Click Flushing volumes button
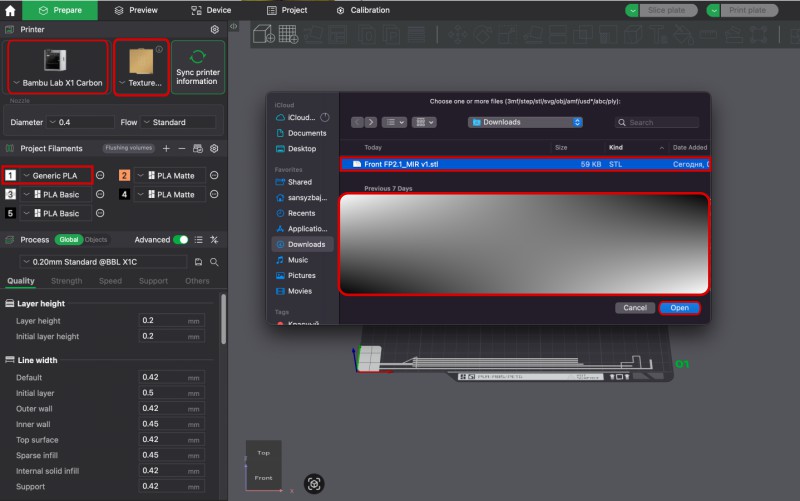Screen dimensions: 800x501 pos(129,148)
